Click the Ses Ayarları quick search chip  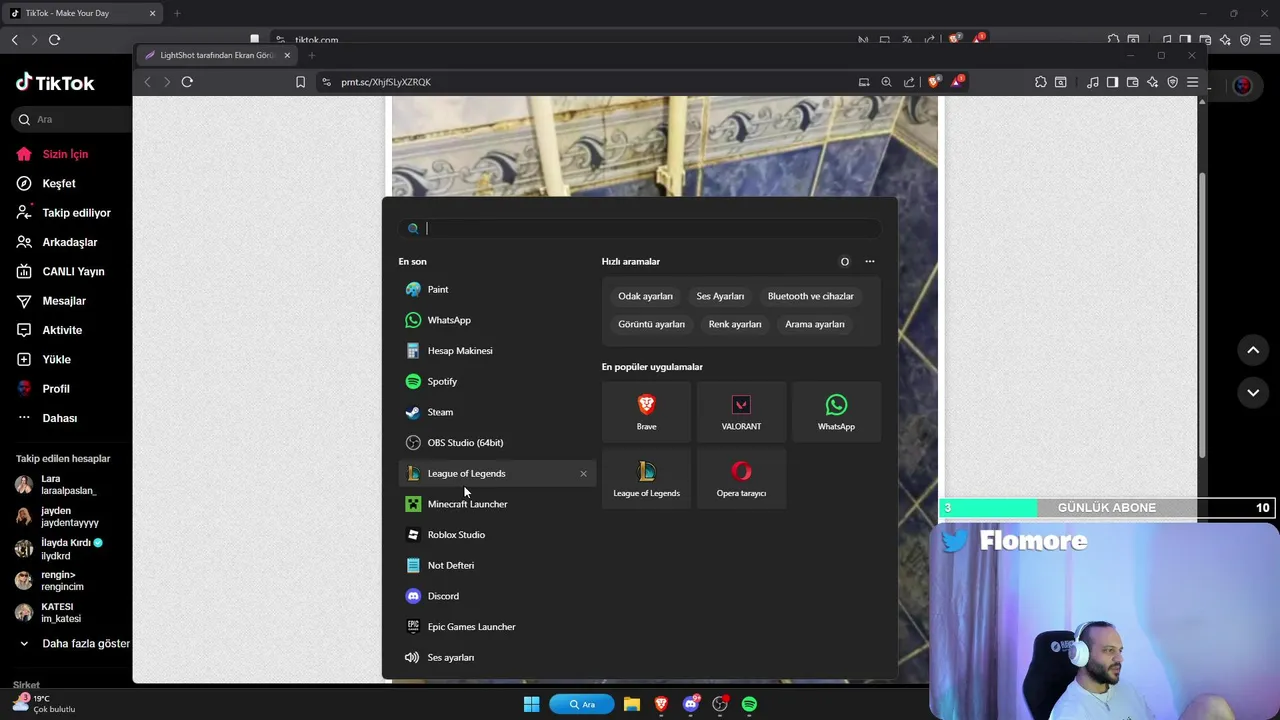[720, 296]
